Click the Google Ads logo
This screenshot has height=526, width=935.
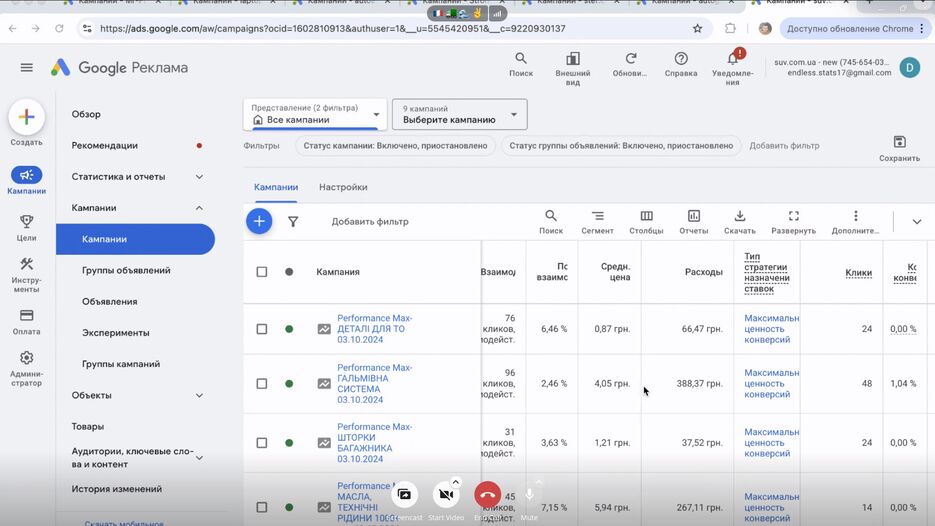pos(60,67)
